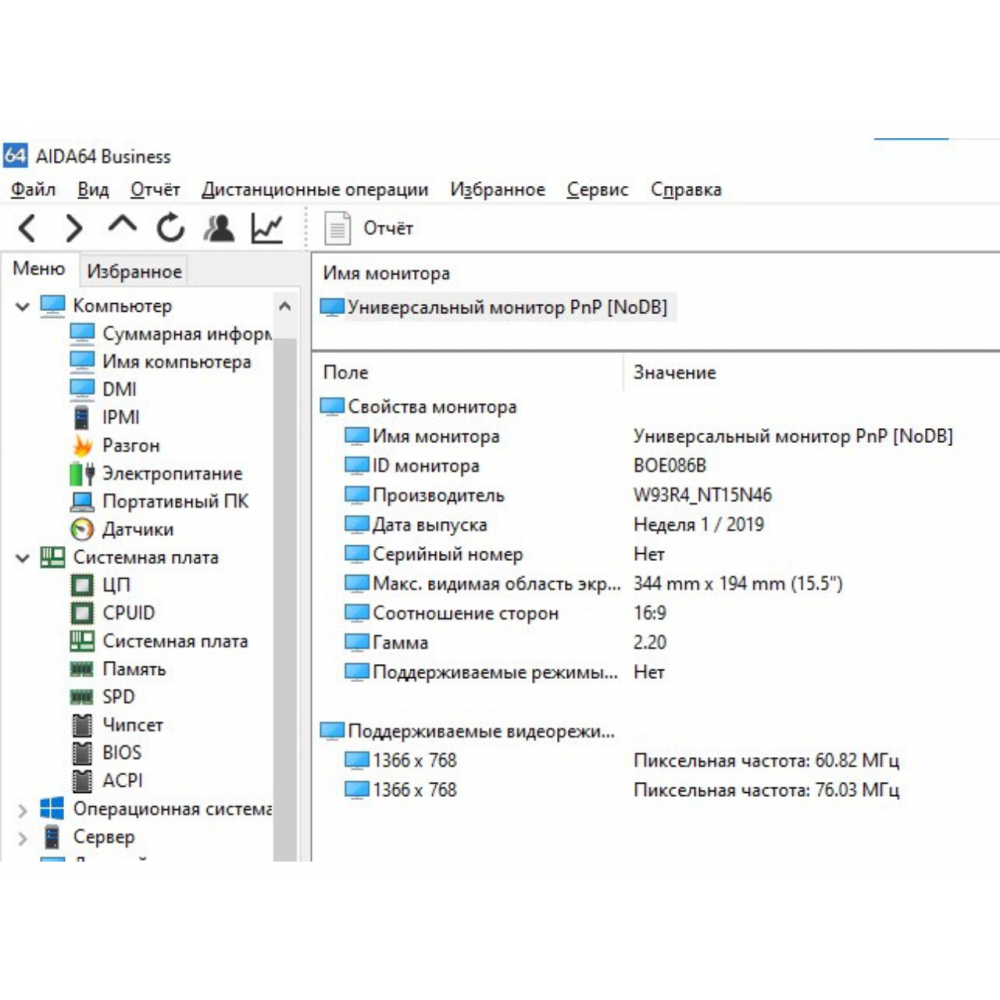Open user management with the person icon
The image size is (1000, 1000).
(x=219, y=228)
